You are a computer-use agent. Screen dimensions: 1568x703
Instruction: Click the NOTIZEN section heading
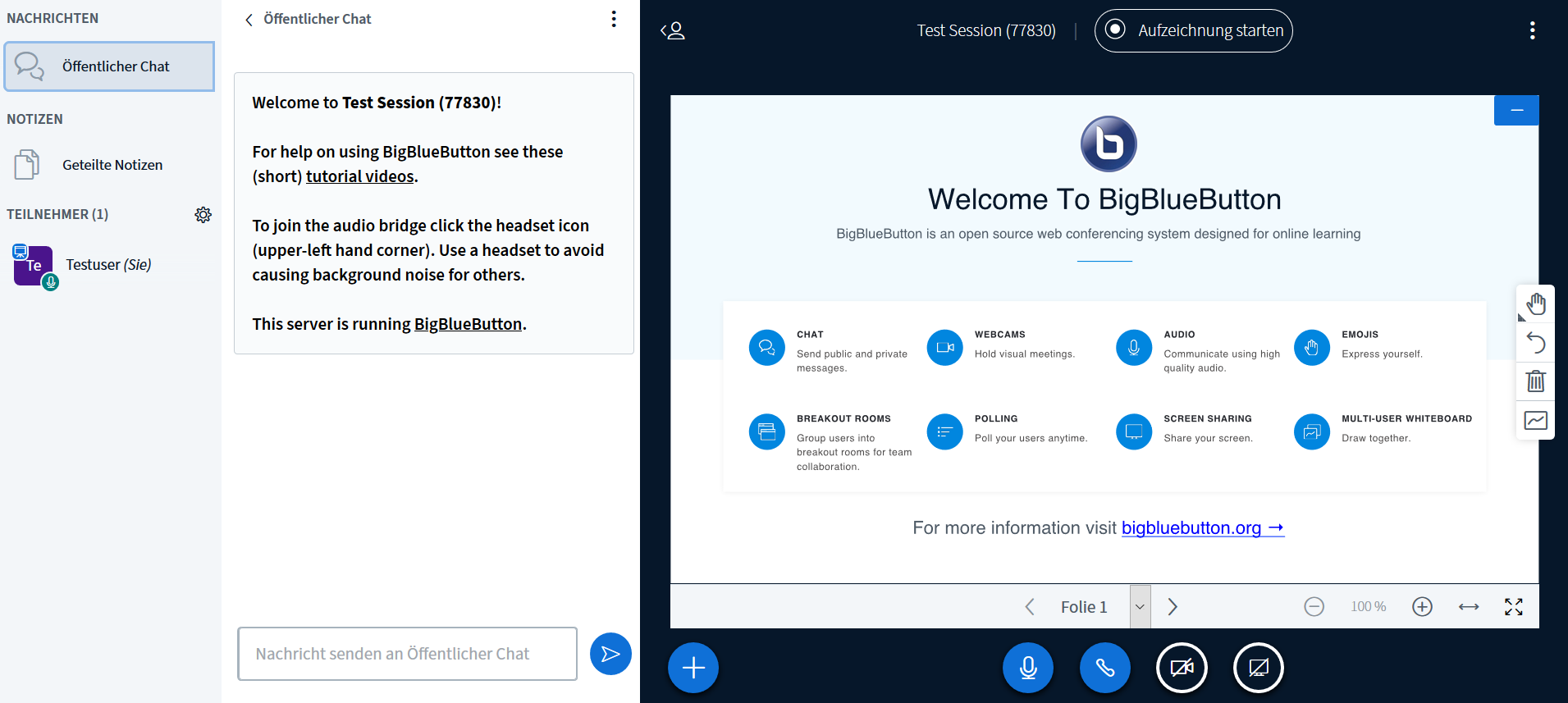(34, 119)
